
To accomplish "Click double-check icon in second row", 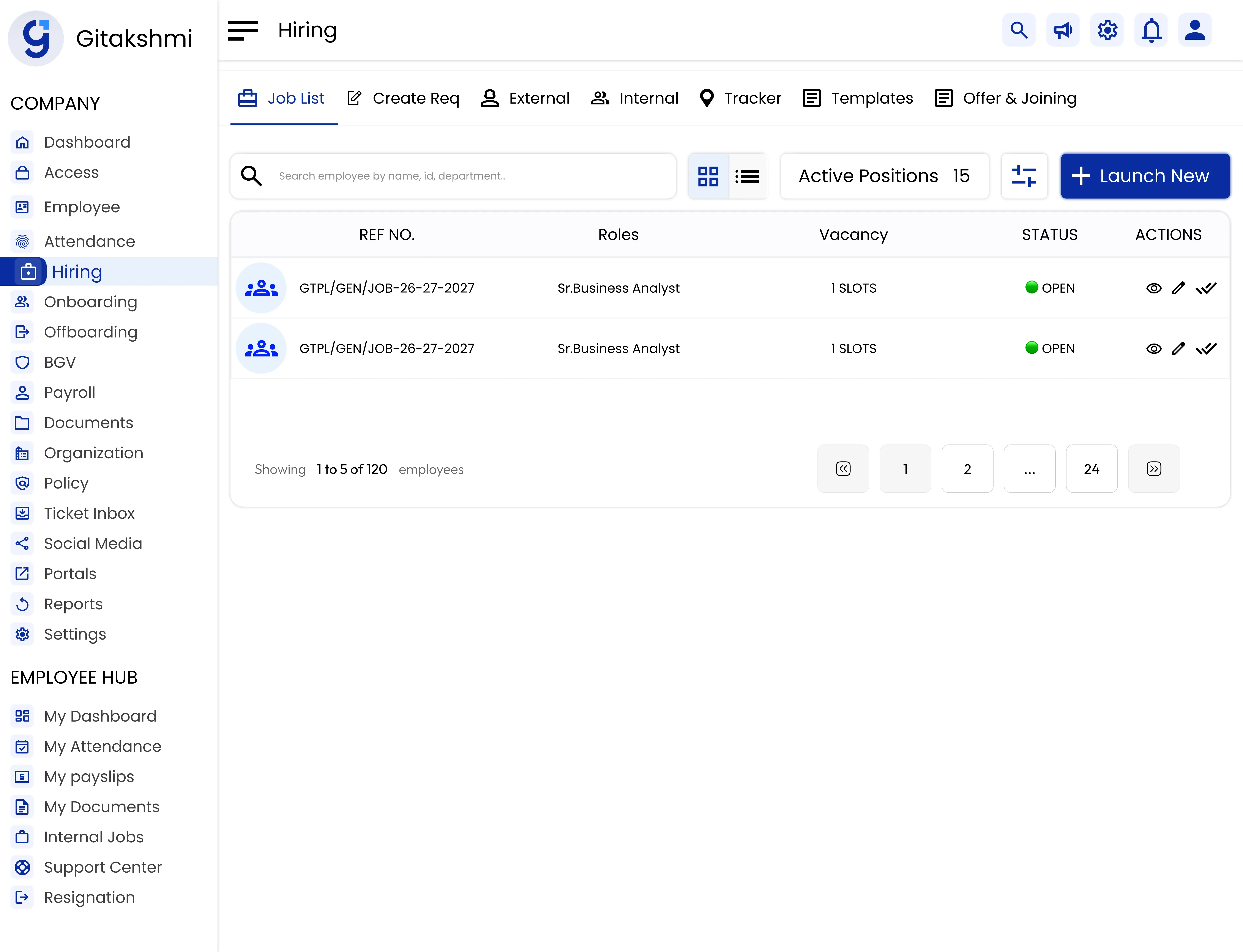I will [x=1206, y=348].
